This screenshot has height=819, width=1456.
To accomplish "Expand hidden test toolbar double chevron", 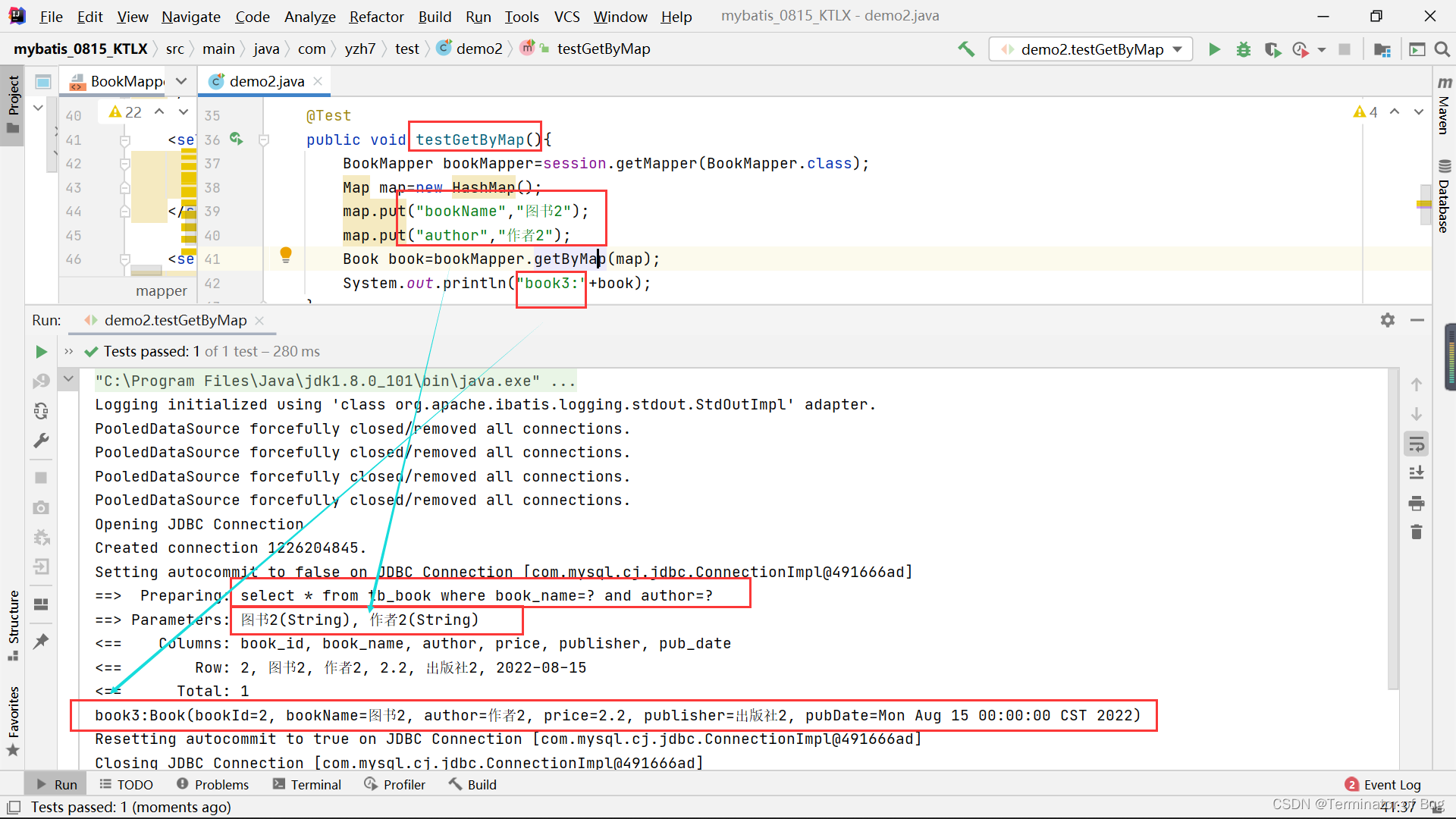I will coord(69,351).
